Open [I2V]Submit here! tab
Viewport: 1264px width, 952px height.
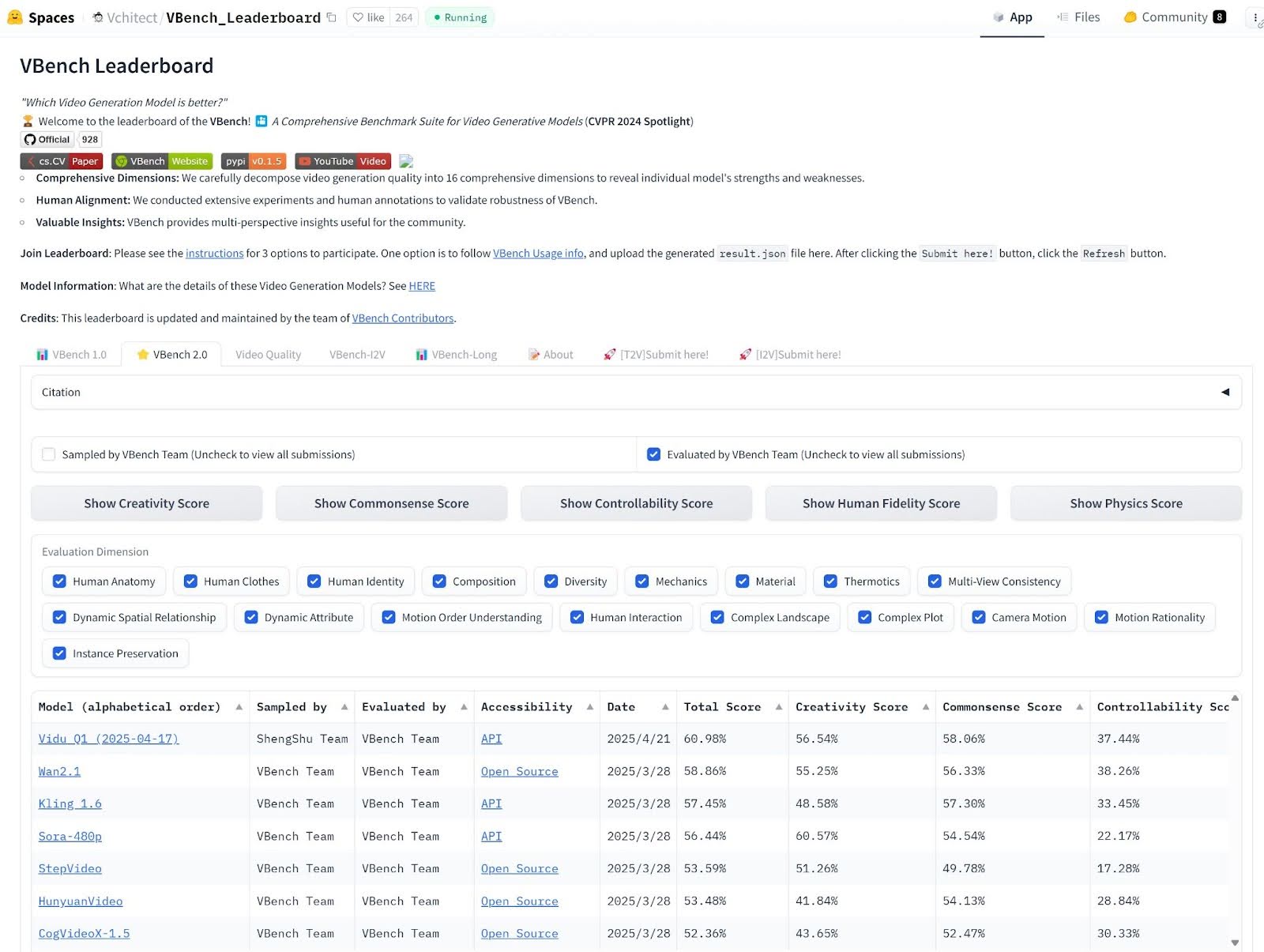point(790,355)
